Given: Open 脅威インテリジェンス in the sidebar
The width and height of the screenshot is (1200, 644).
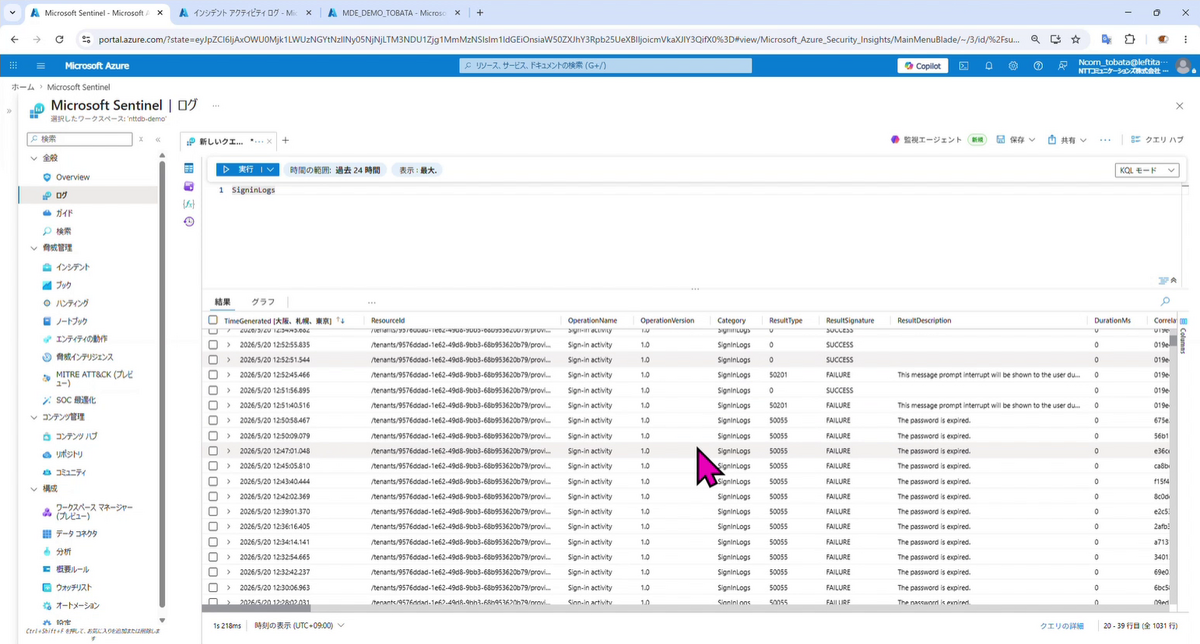Looking at the screenshot, I should [x=84, y=357].
